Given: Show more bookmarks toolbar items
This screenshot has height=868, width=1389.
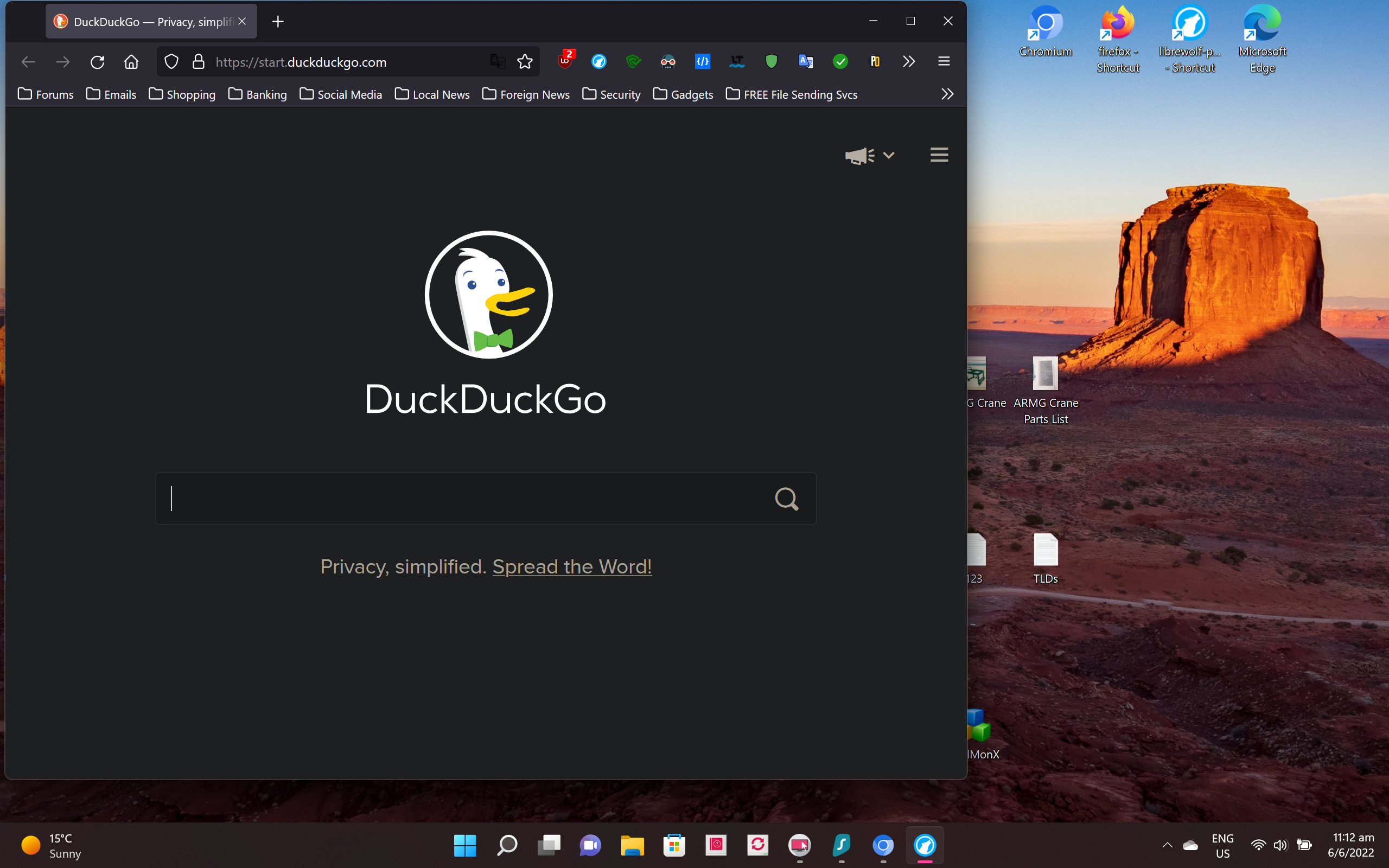Looking at the screenshot, I should click(x=947, y=94).
